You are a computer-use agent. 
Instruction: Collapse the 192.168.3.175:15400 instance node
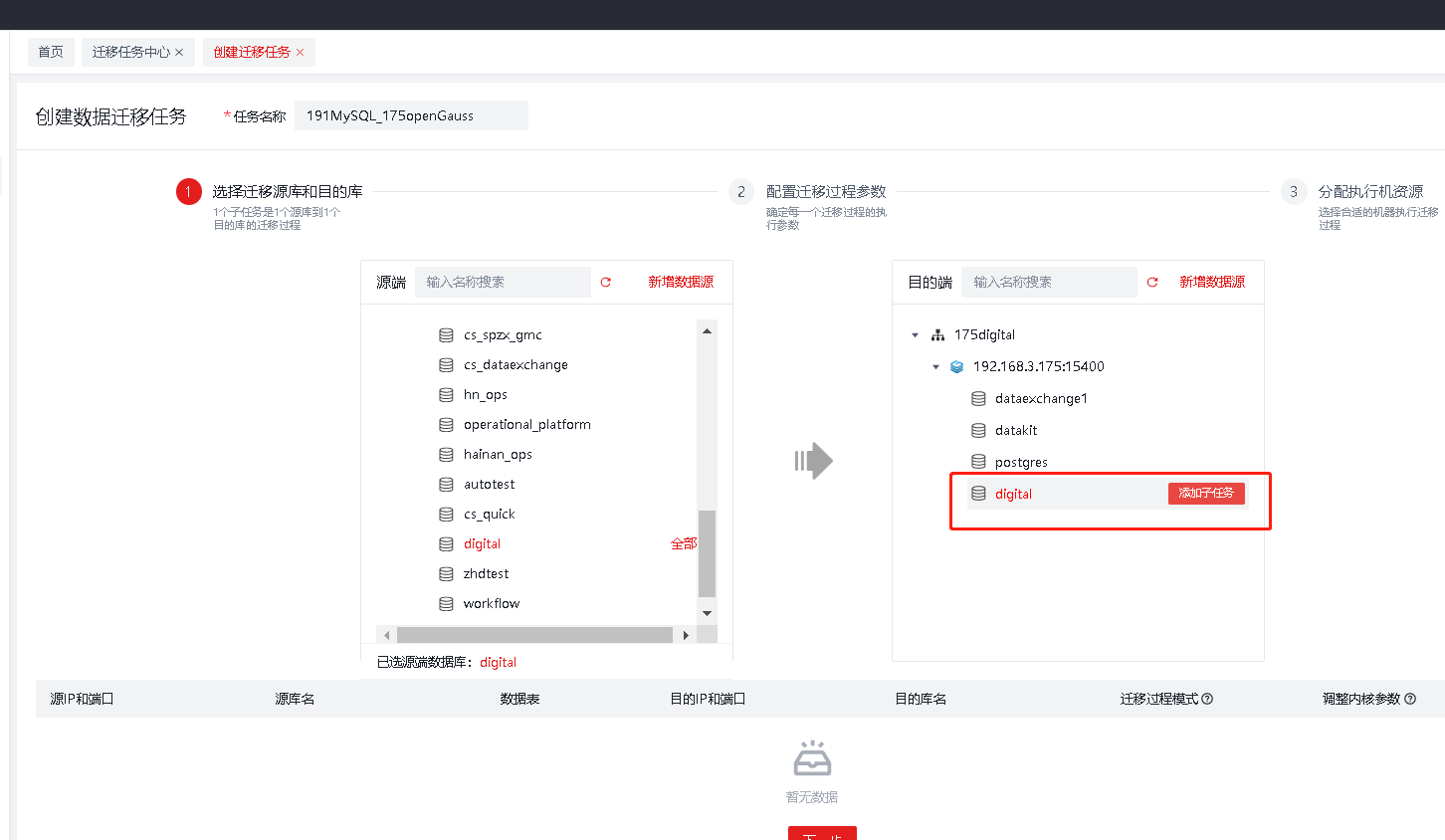(935, 367)
